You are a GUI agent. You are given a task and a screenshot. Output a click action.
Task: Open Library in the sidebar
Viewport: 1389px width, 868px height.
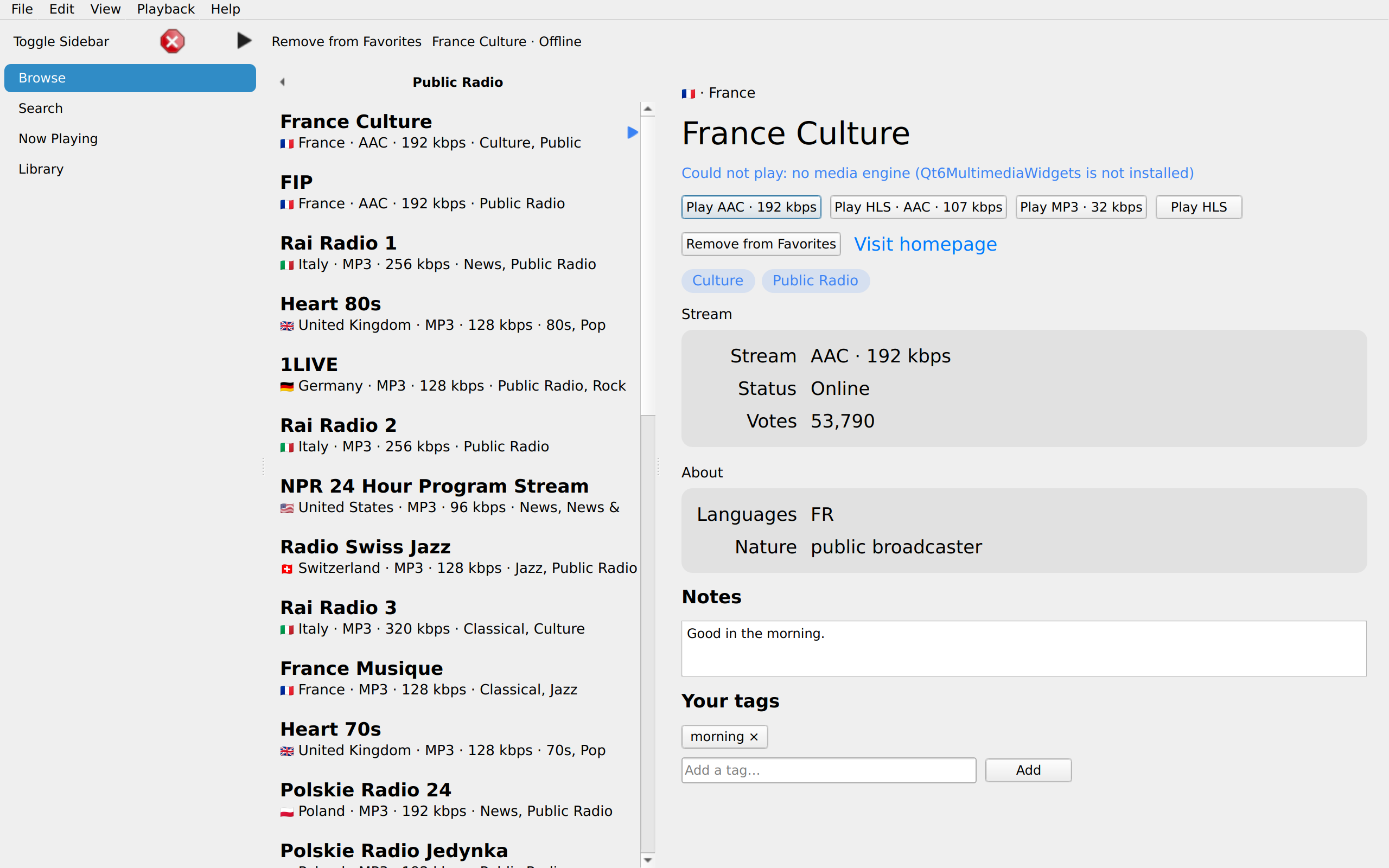click(x=130, y=169)
